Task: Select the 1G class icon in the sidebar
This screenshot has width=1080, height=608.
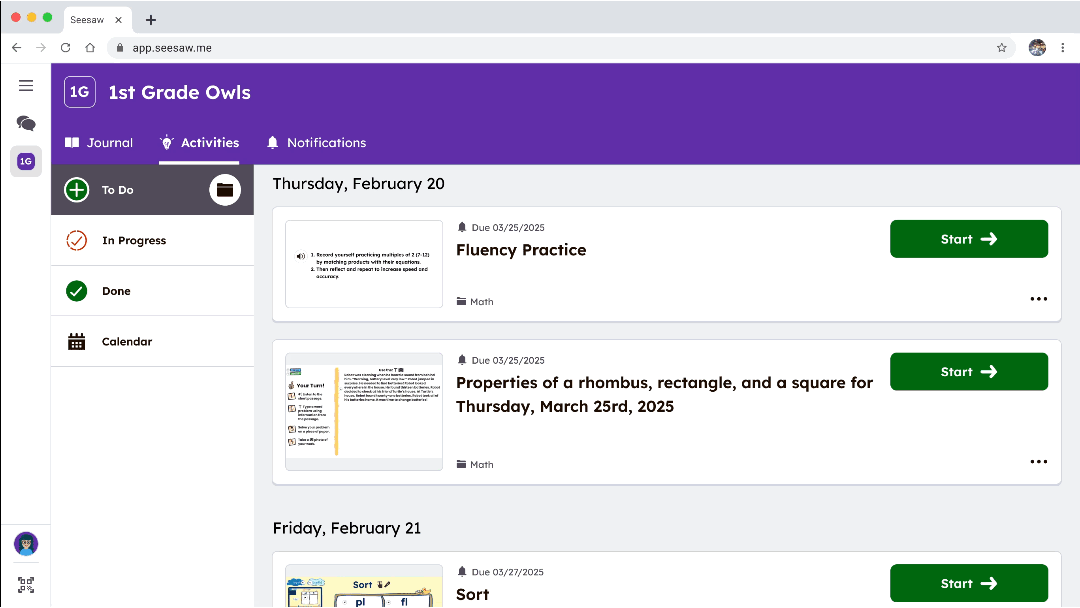Action: point(26,161)
